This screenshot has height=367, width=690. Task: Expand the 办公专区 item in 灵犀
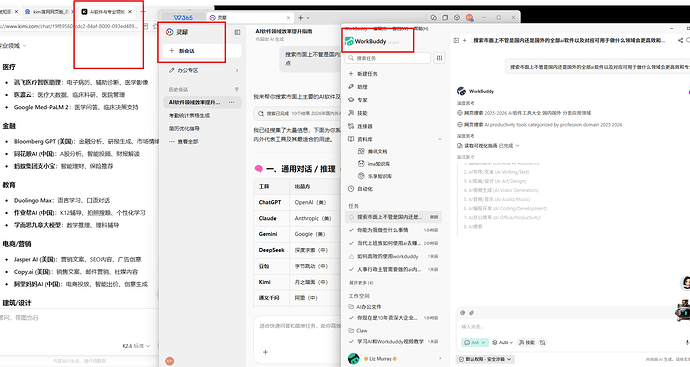[203, 70]
